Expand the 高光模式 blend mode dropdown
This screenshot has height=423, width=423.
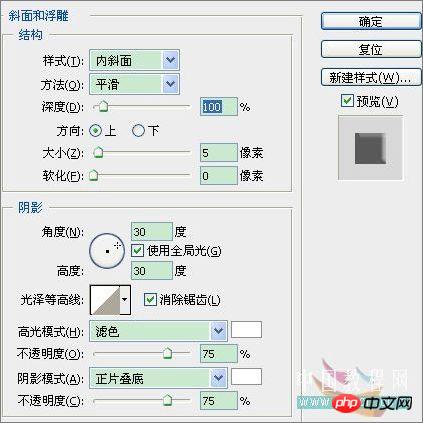tap(158, 331)
